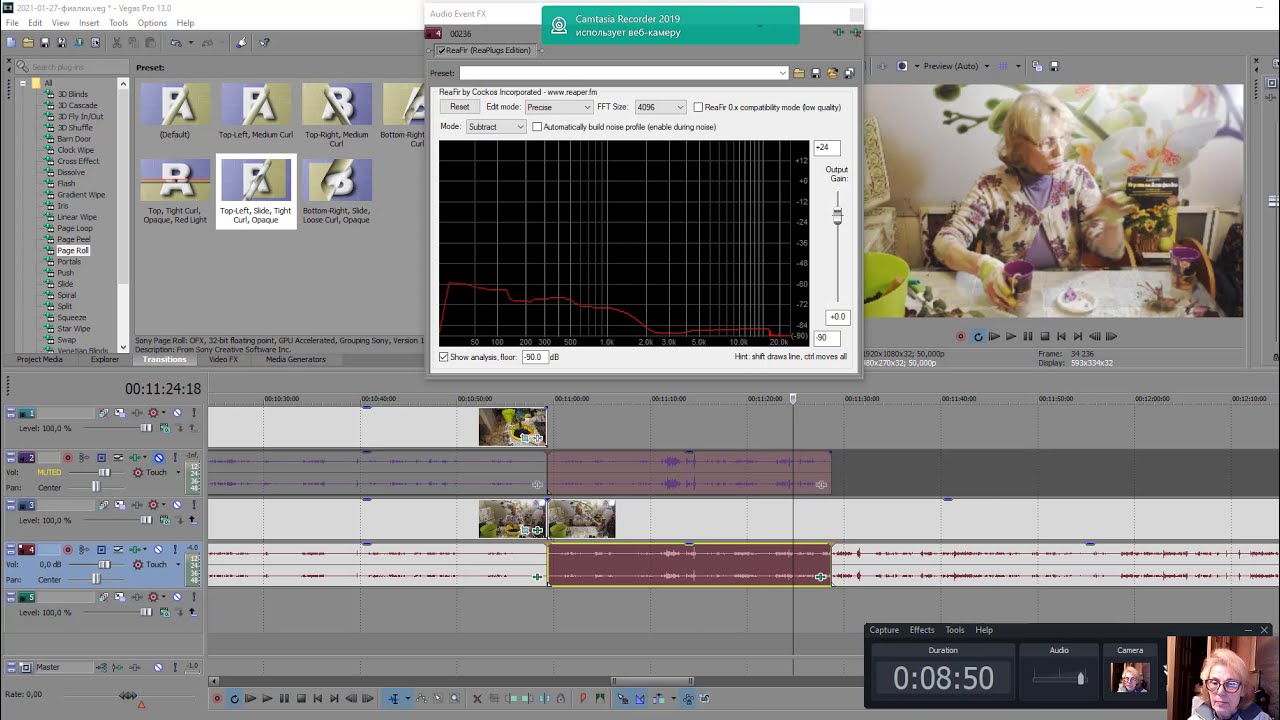Image resolution: width=1280 pixels, height=720 pixels.
Task: Arm track 2 for record
Action: [x=68, y=458]
